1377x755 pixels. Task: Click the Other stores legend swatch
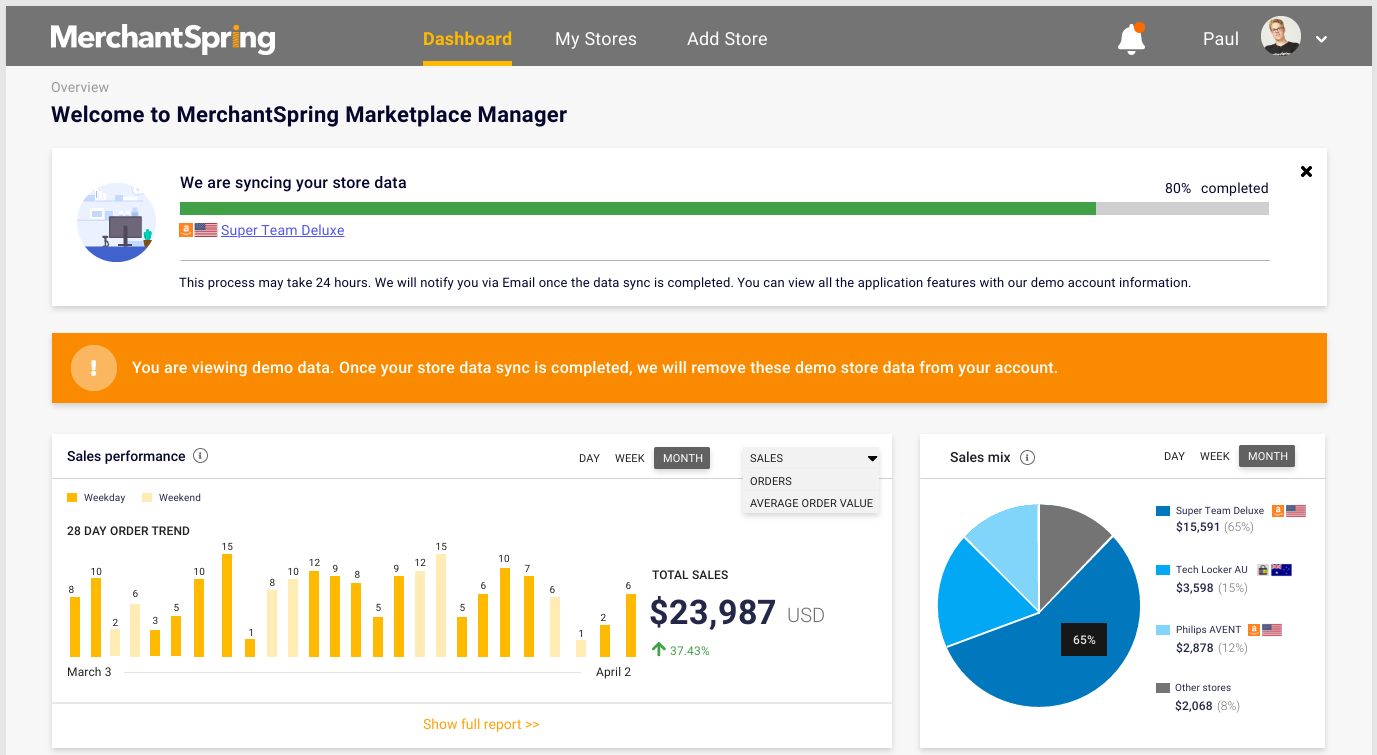click(1163, 688)
